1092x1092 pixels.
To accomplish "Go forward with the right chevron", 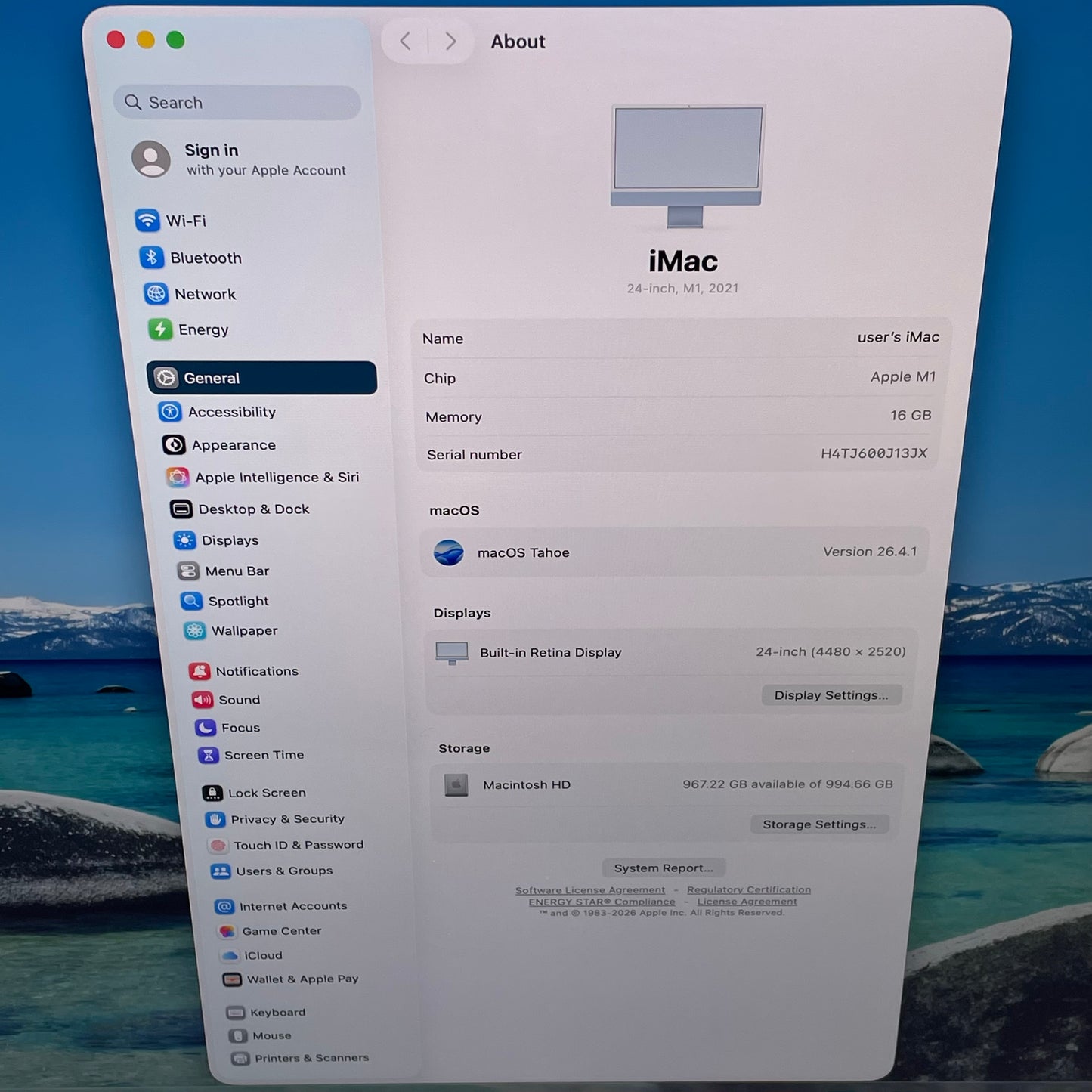I will [x=450, y=41].
